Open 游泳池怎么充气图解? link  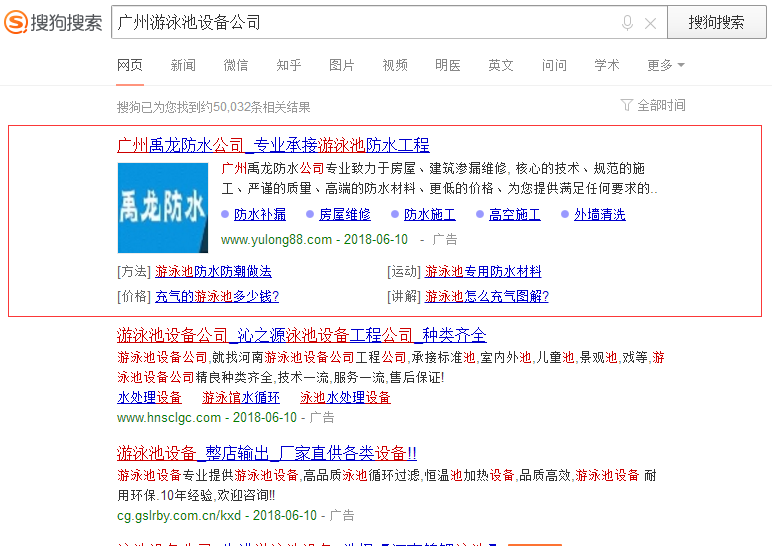[487, 296]
